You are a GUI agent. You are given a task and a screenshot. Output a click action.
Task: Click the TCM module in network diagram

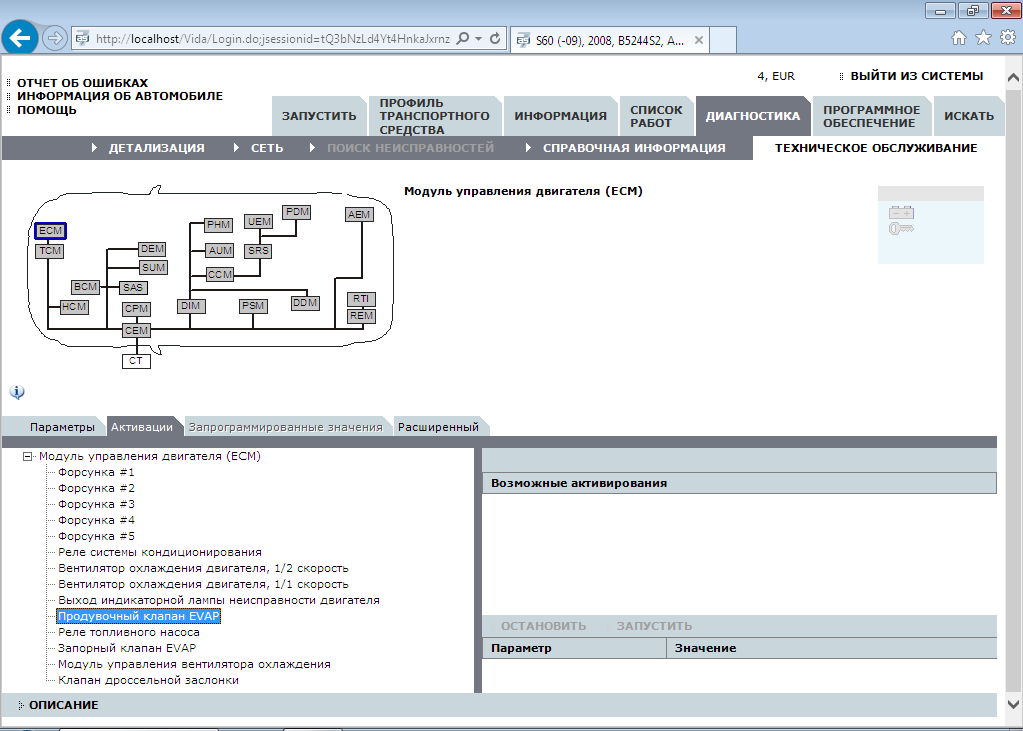click(x=50, y=251)
